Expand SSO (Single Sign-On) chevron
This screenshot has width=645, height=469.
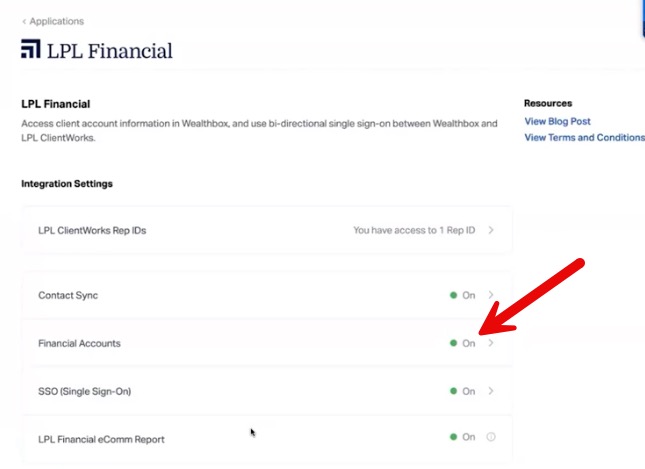click(491, 391)
